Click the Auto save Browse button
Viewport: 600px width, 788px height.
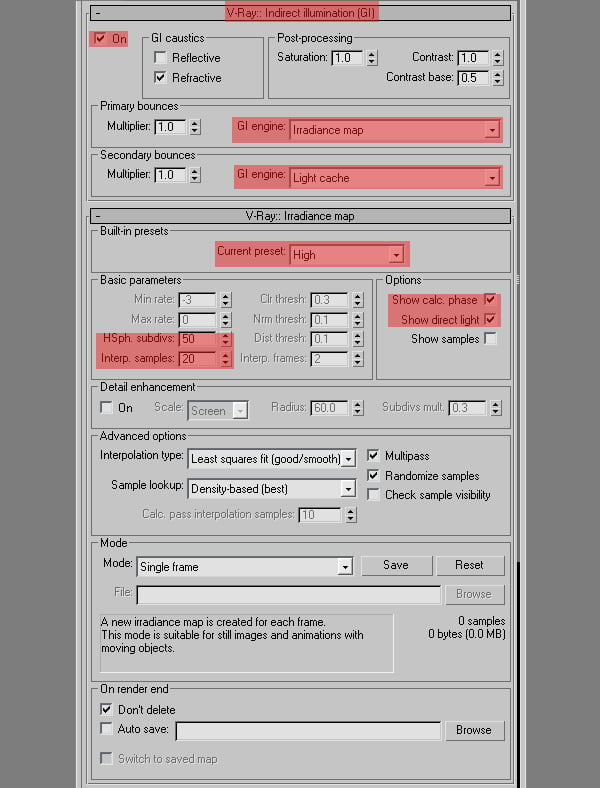click(x=474, y=730)
